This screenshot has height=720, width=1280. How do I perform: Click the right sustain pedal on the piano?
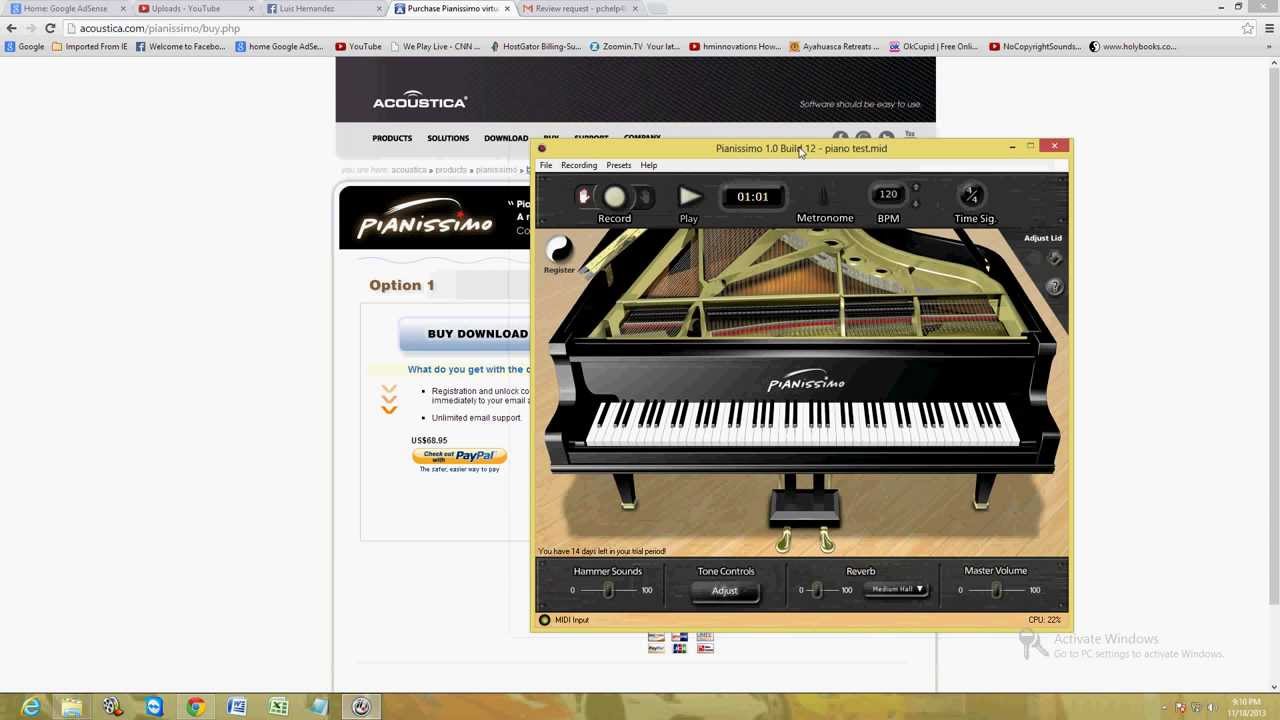pos(826,541)
